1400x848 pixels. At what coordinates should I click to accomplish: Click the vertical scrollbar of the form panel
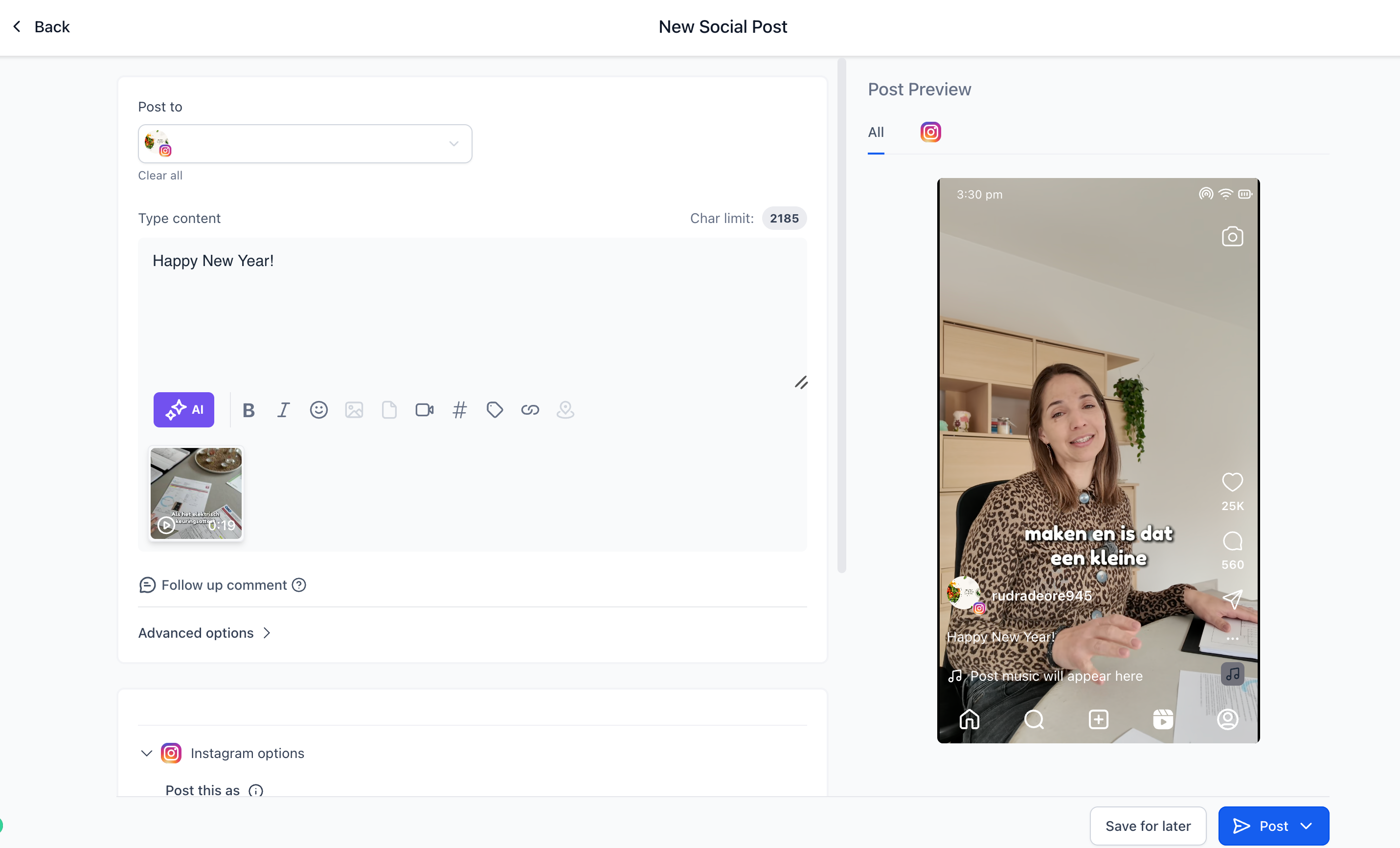click(x=841, y=315)
